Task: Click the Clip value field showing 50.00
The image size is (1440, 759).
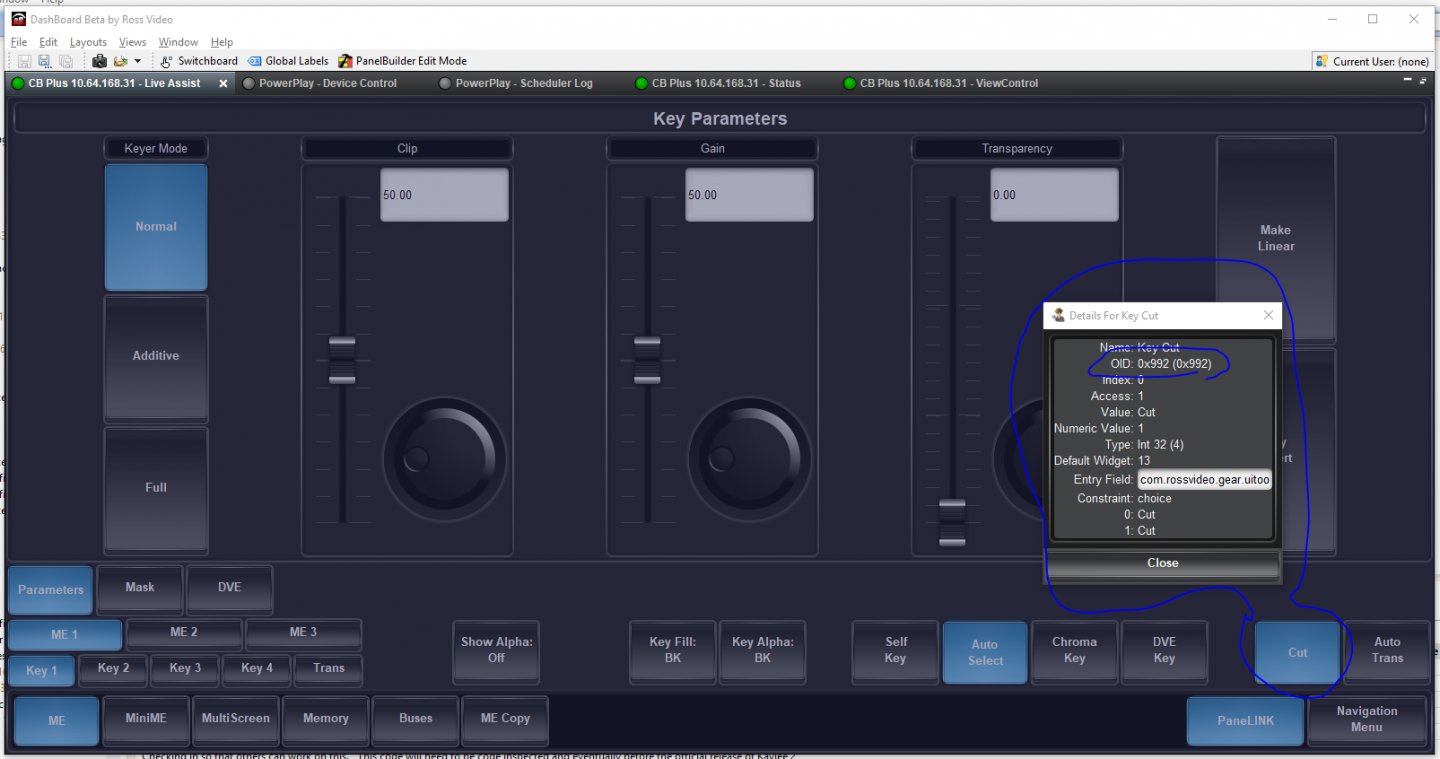Action: [x=444, y=195]
